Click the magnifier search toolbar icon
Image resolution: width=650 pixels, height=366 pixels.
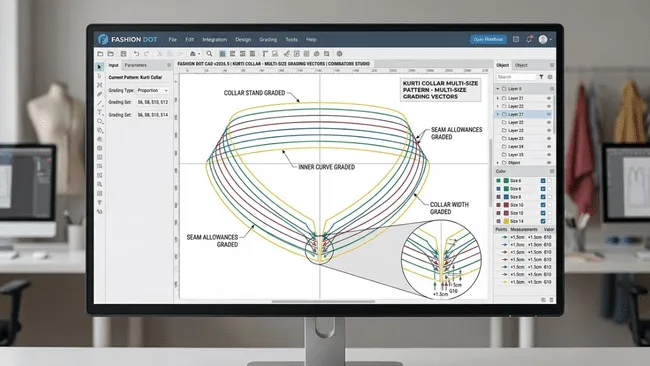[209, 53]
